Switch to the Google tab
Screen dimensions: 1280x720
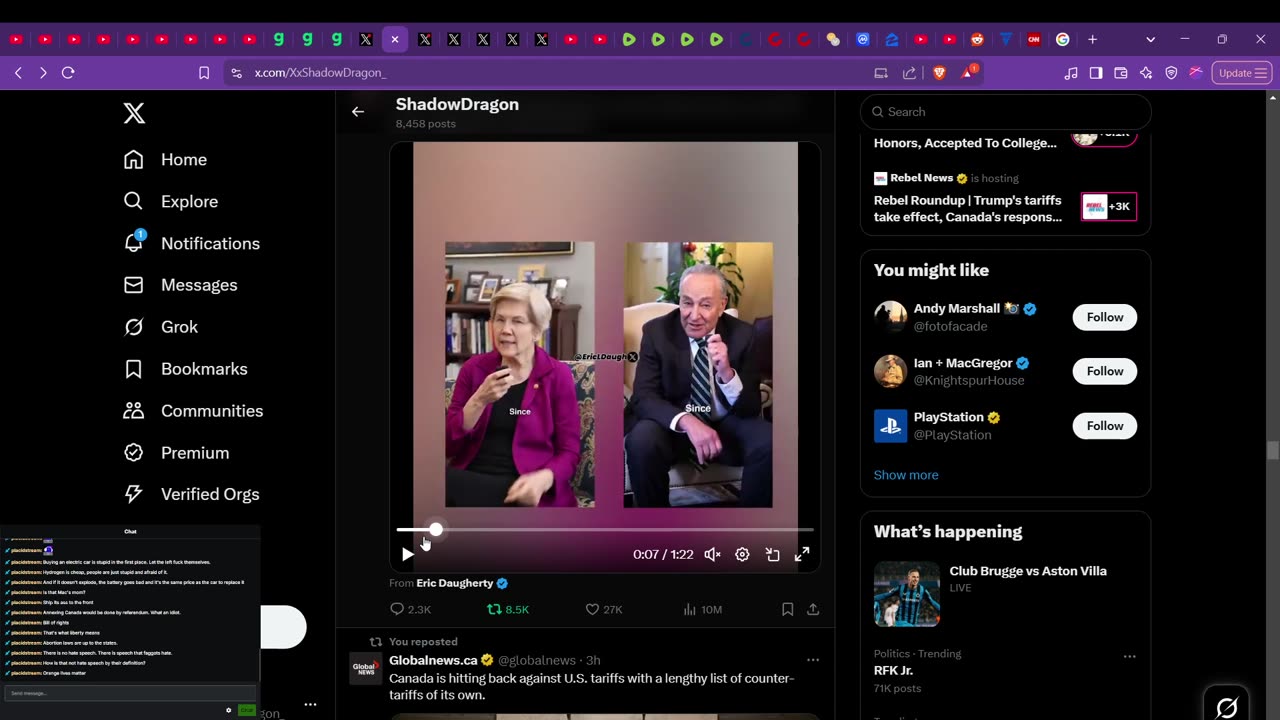pyautogui.click(x=1063, y=39)
